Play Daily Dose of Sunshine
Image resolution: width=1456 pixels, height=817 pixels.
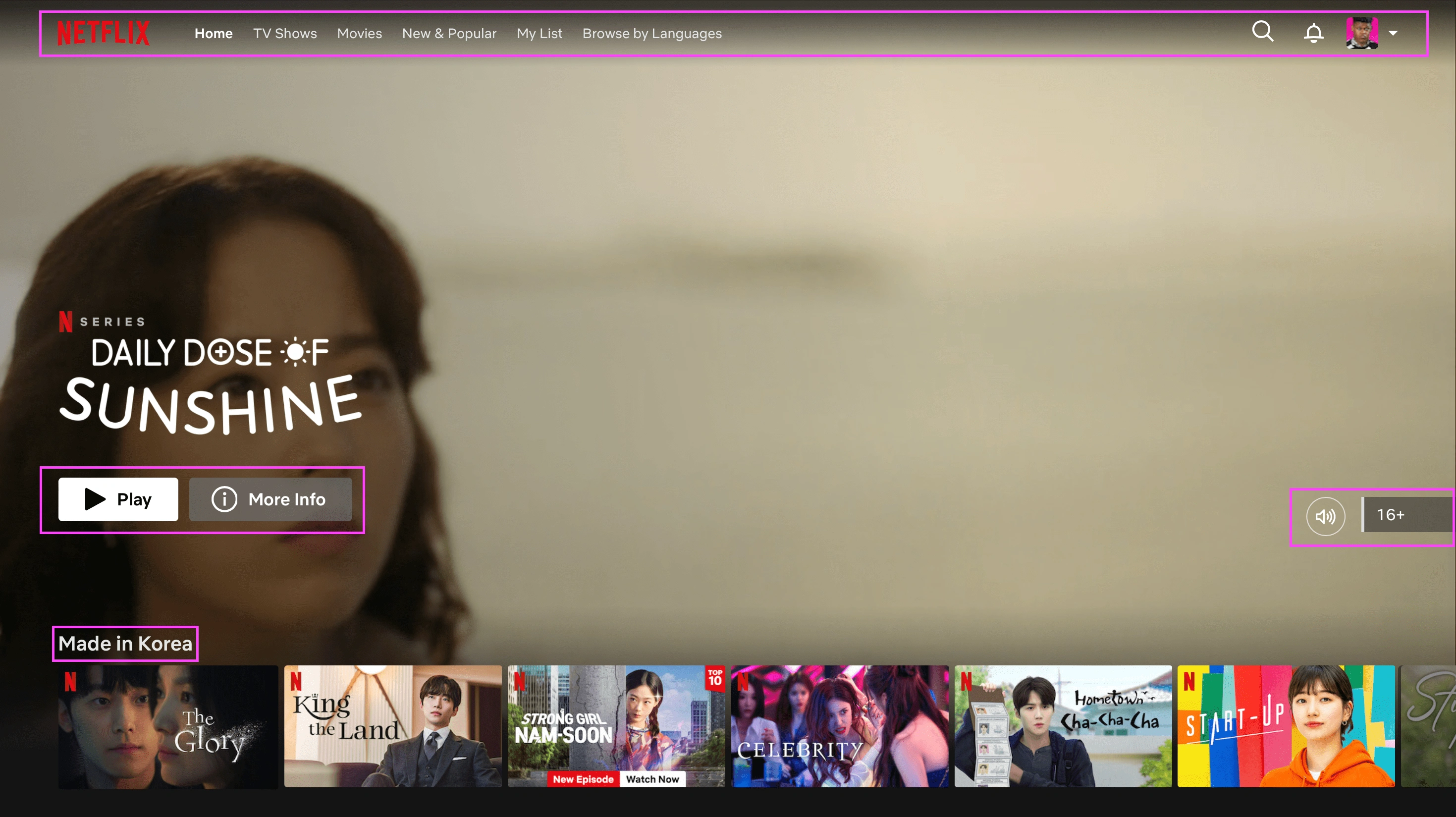coord(118,499)
